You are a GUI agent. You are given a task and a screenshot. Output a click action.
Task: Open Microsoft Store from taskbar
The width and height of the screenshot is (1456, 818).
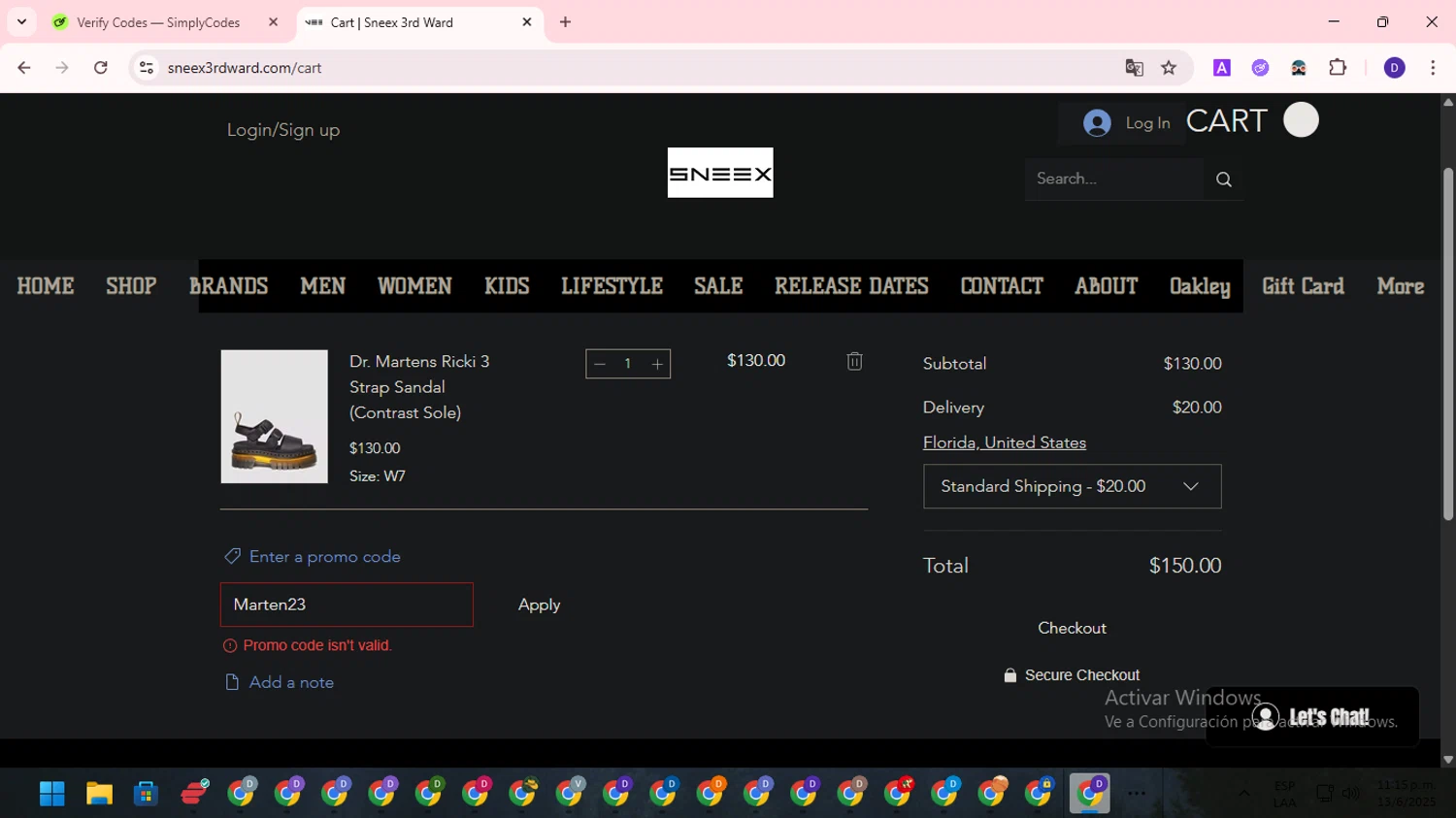[146, 794]
